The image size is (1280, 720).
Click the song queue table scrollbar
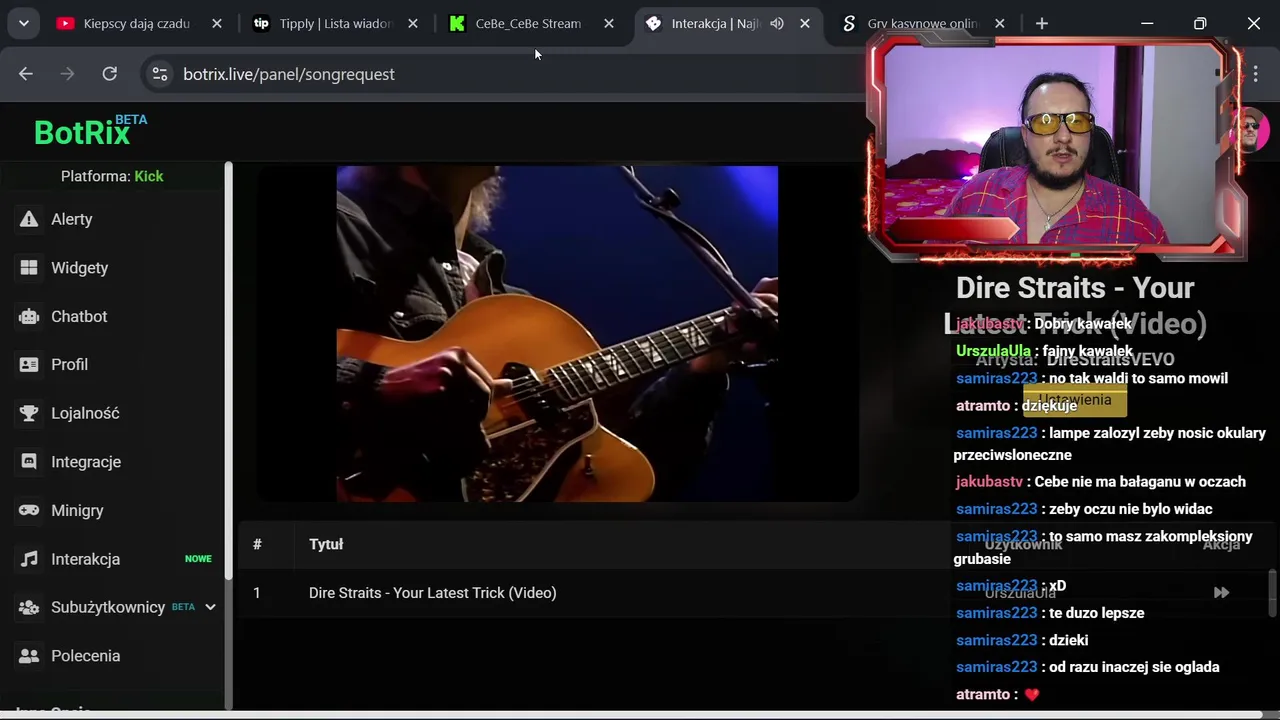1273,593
